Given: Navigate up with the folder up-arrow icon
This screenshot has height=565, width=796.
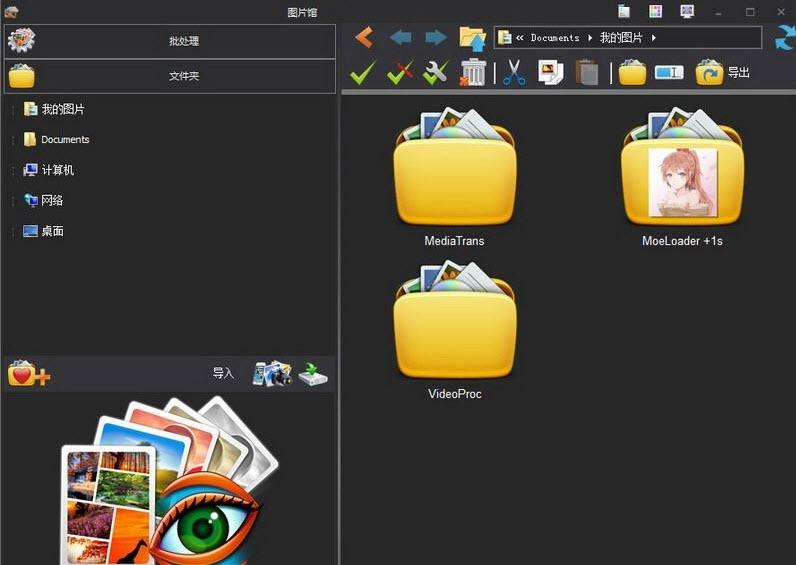Looking at the screenshot, I should 473,39.
